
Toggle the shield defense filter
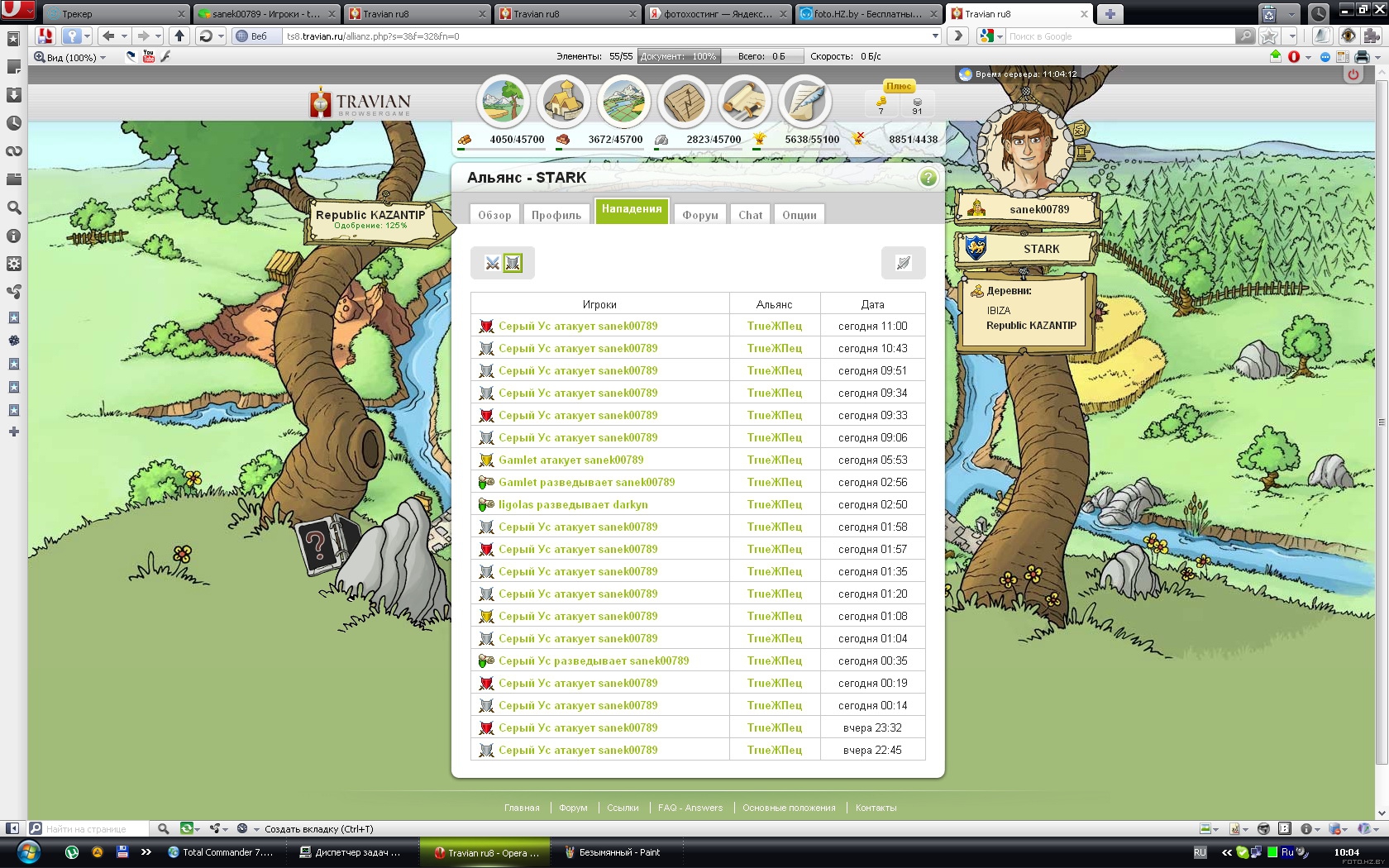[x=513, y=263]
